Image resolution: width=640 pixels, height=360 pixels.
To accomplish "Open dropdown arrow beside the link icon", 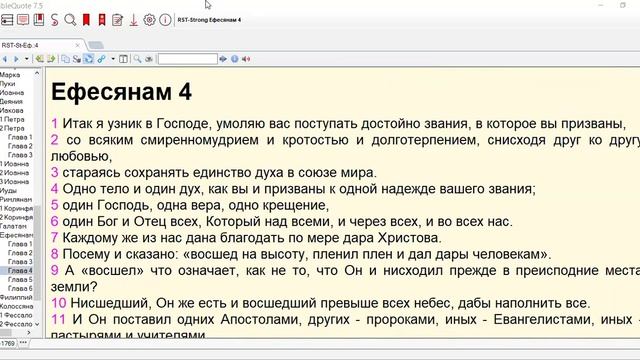I will coord(113,59).
